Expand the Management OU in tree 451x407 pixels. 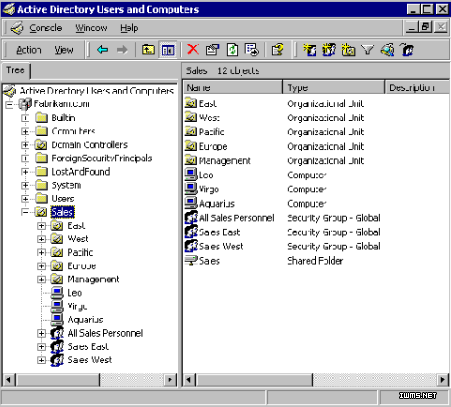click(x=41, y=279)
